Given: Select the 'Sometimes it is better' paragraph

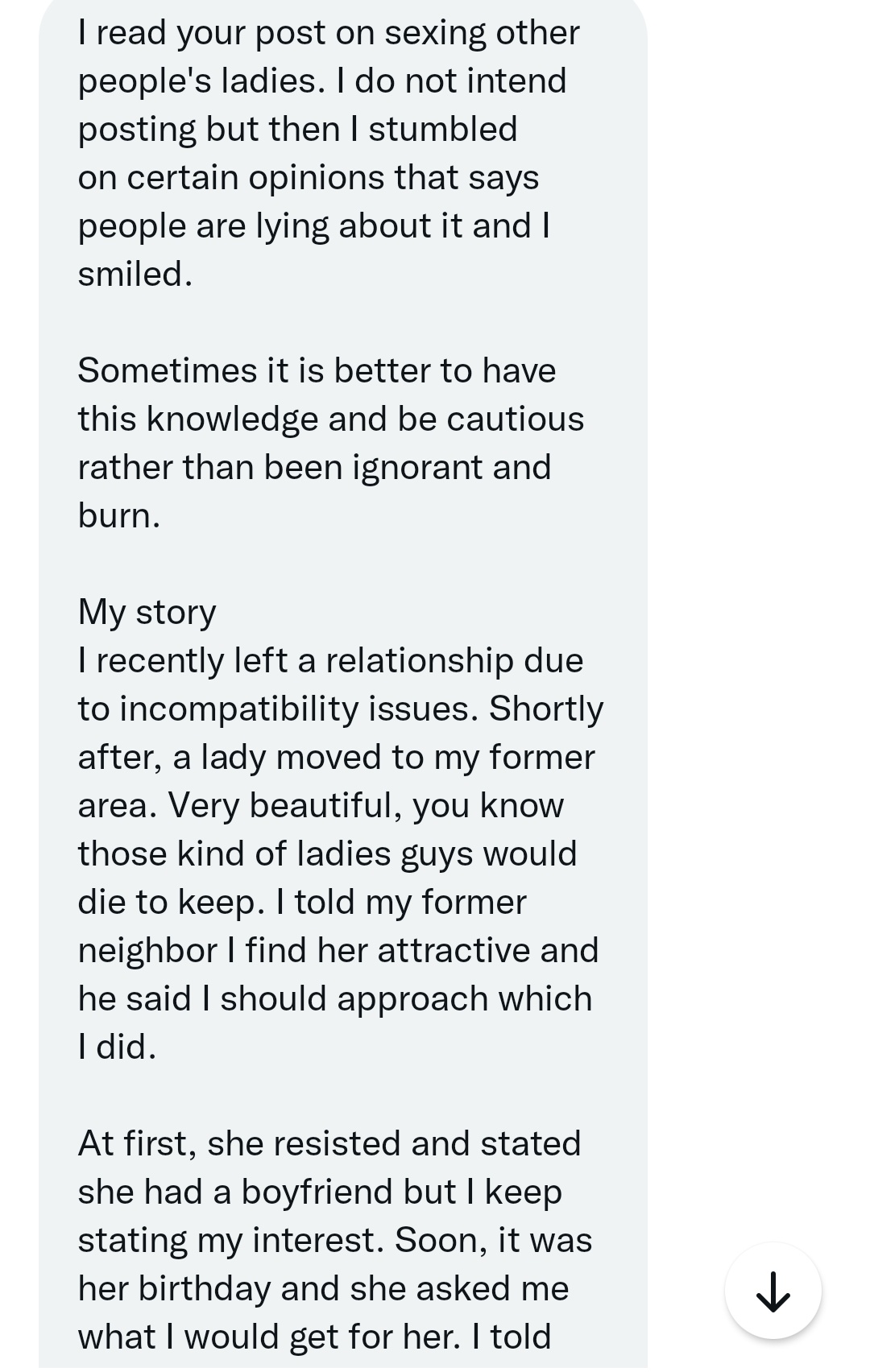Looking at the screenshot, I should (x=330, y=443).
